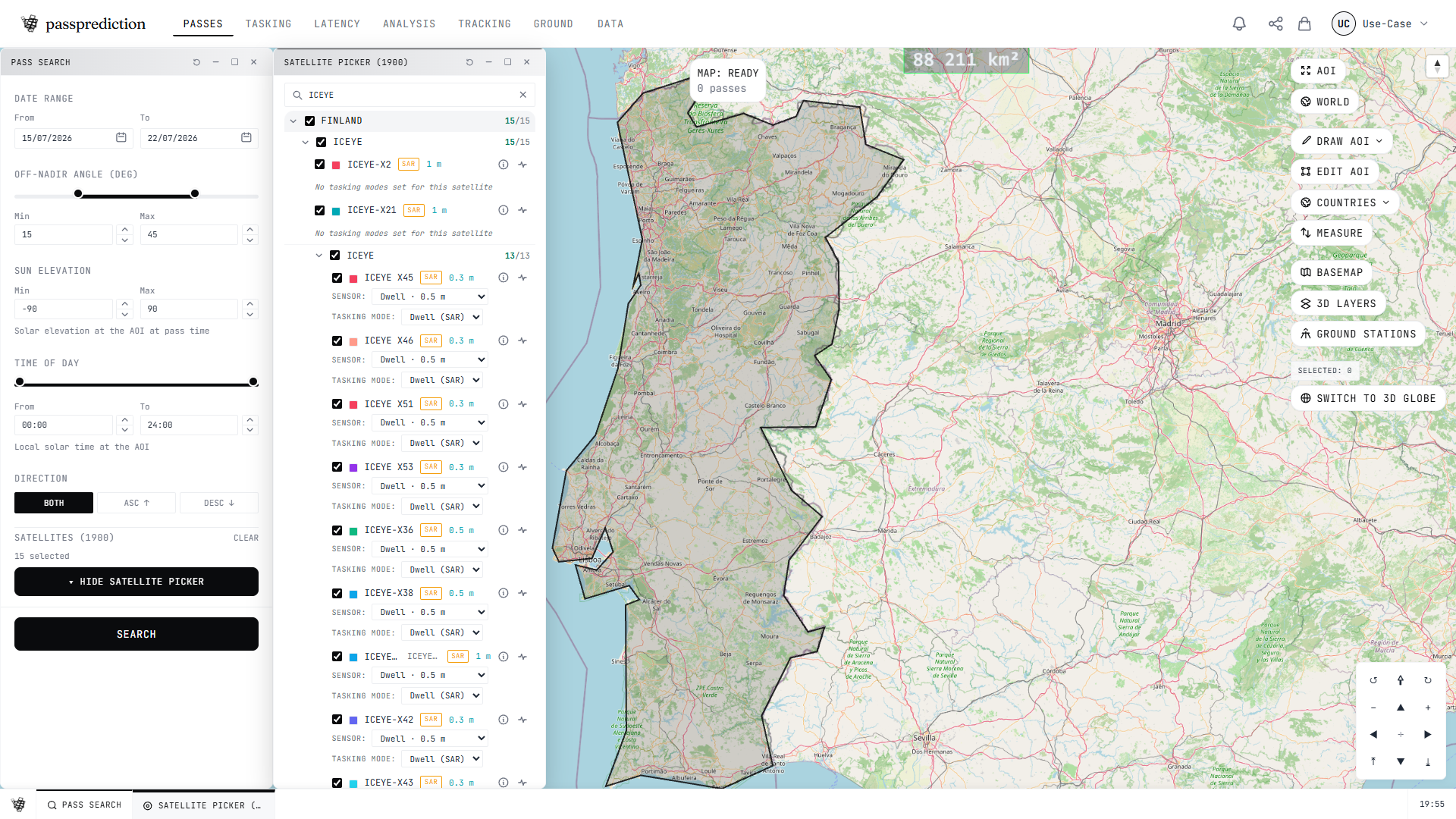Zoom out on the map

[x=1373, y=708]
